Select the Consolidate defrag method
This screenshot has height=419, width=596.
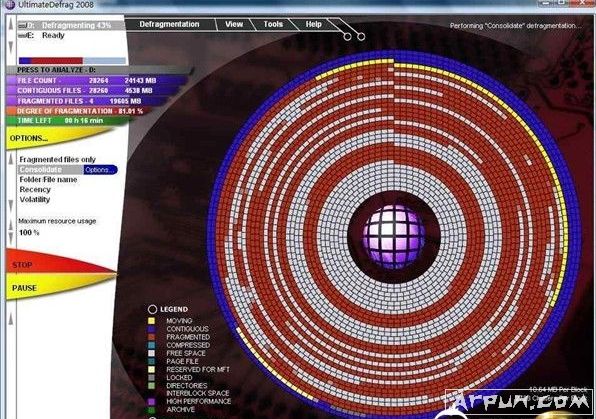(x=51, y=170)
